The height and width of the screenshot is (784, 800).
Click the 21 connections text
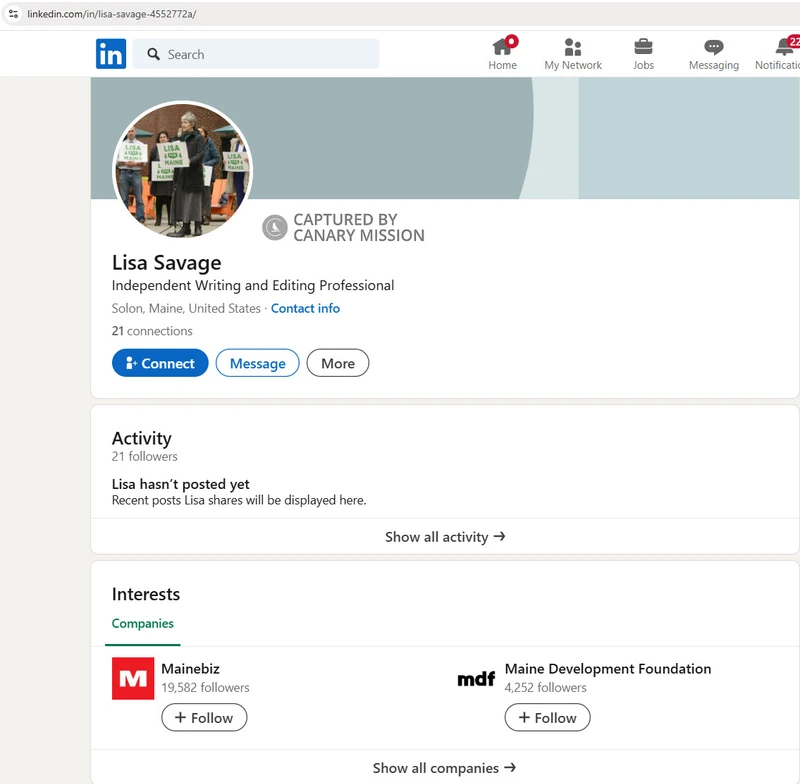(x=152, y=331)
